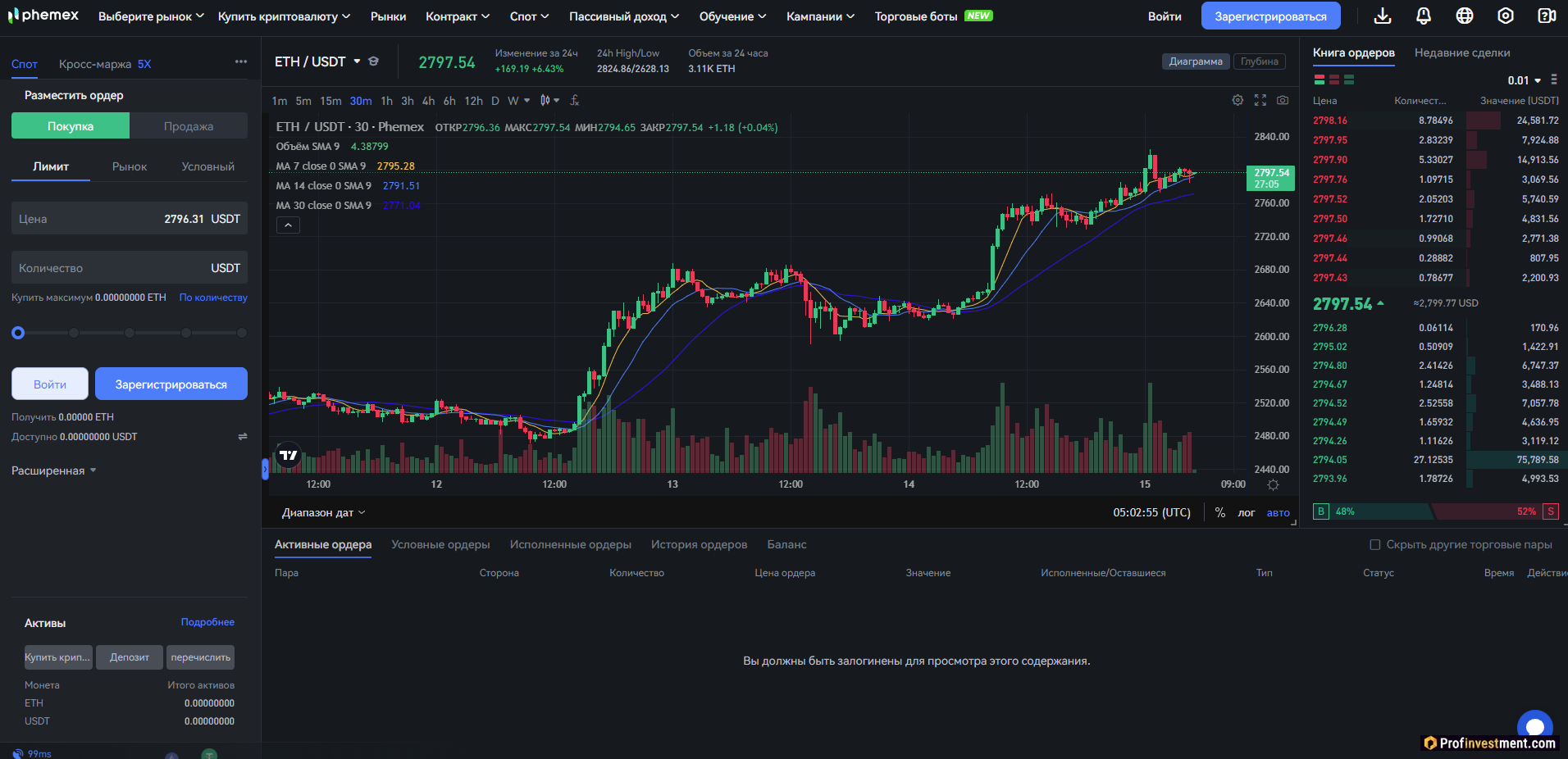Screen dimensions: 1568x759
Task: Open order book 0.01 grouping dropdown
Action: click(x=1525, y=80)
